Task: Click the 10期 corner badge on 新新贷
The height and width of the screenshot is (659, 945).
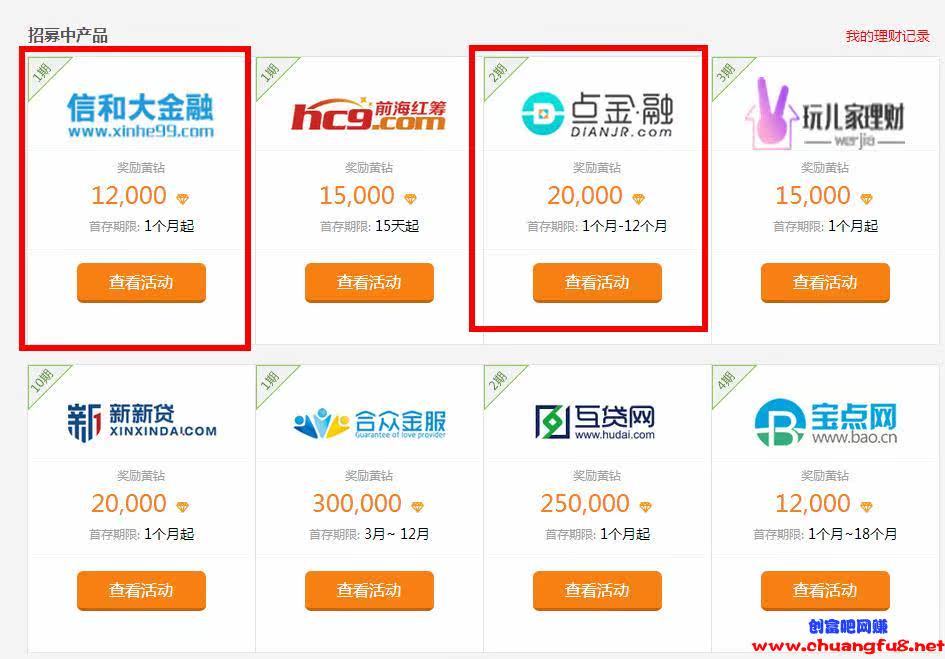Action: [x=43, y=381]
